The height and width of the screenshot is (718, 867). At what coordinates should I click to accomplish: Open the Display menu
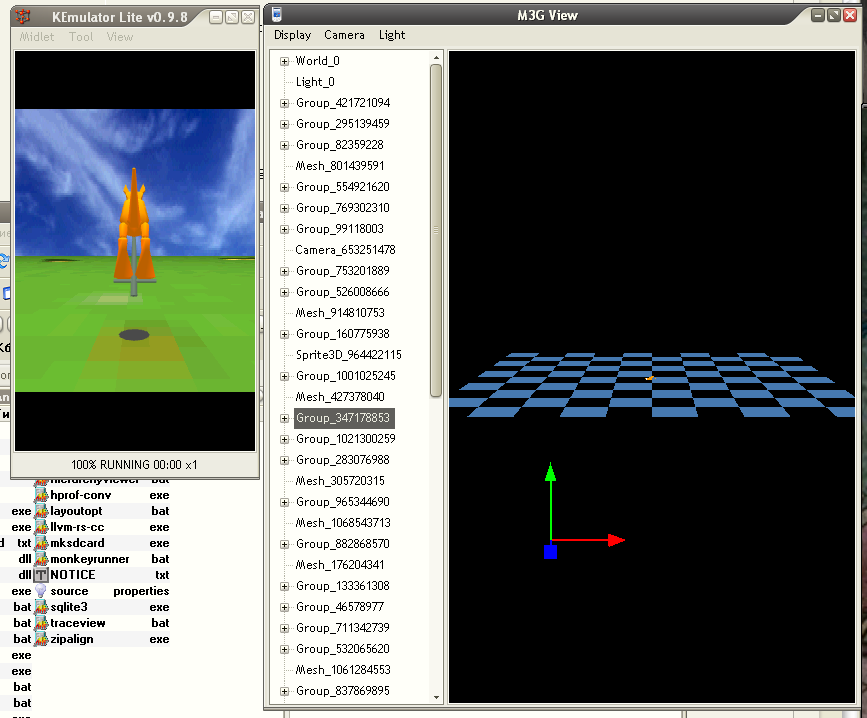click(x=292, y=35)
